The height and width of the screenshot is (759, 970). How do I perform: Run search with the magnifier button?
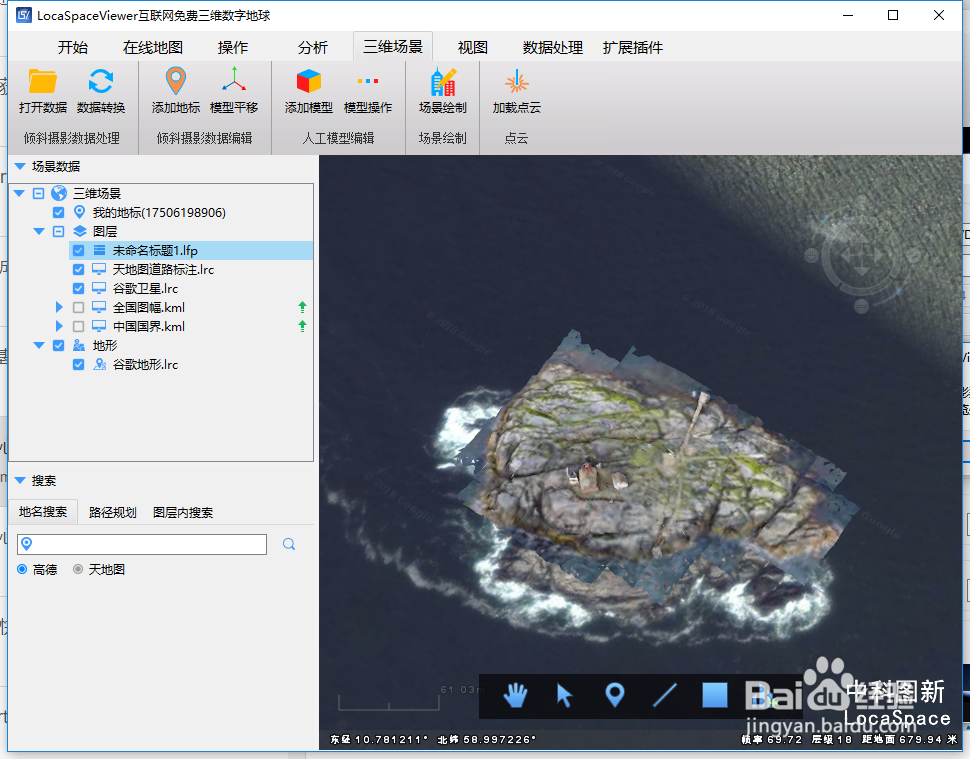pos(289,544)
